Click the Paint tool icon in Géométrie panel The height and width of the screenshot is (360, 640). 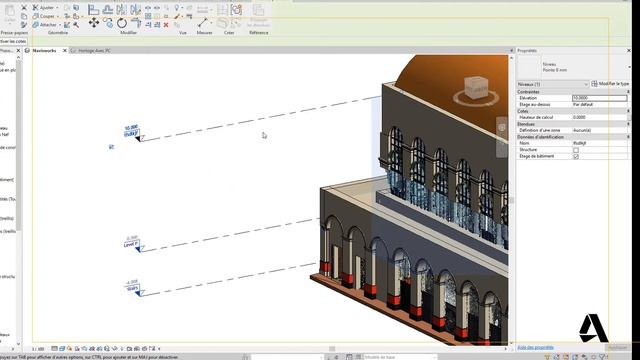point(76,16)
